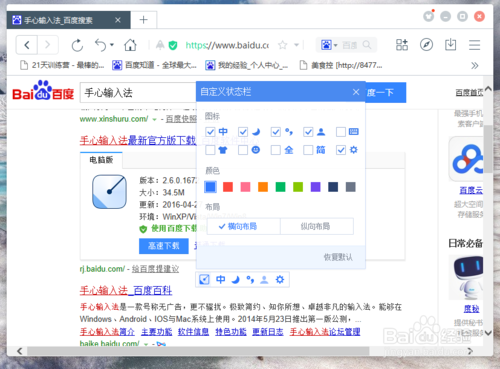Close the 手心输入法_百度搜索 tab
The height and width of the screenshot is (369, 500).
118,20
